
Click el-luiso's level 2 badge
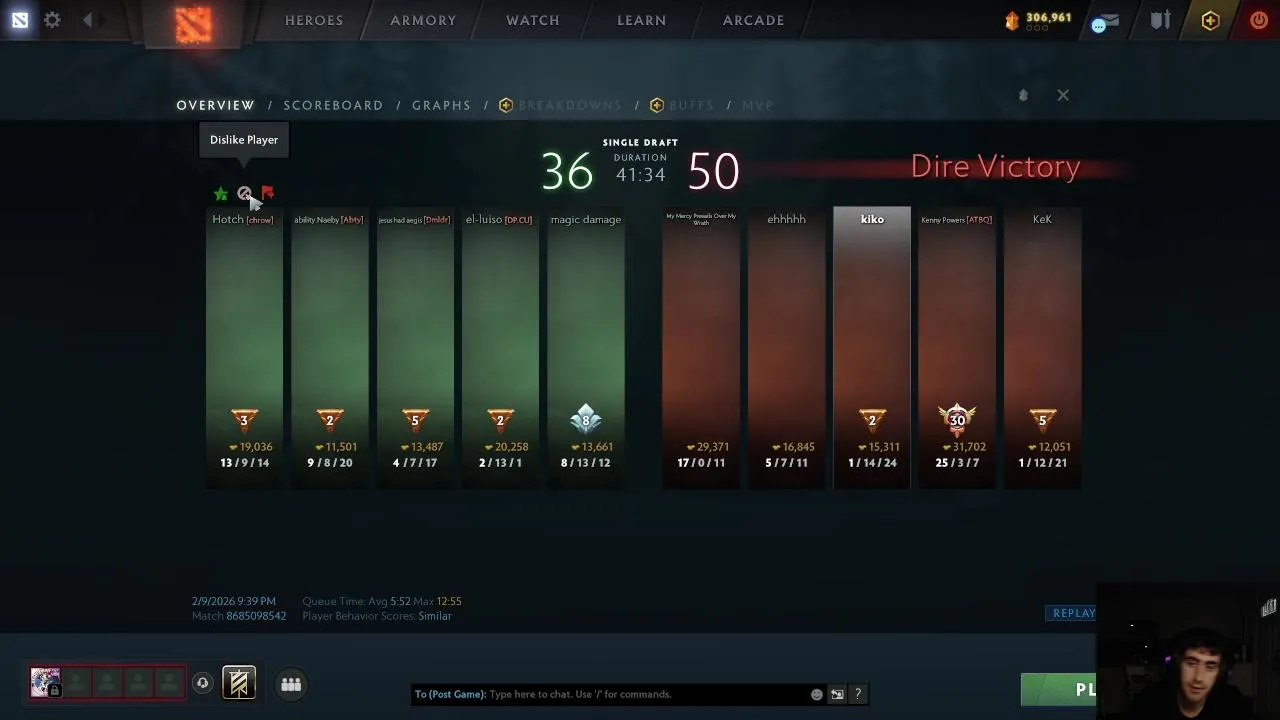pyautogui.click(x=501, y=420)
